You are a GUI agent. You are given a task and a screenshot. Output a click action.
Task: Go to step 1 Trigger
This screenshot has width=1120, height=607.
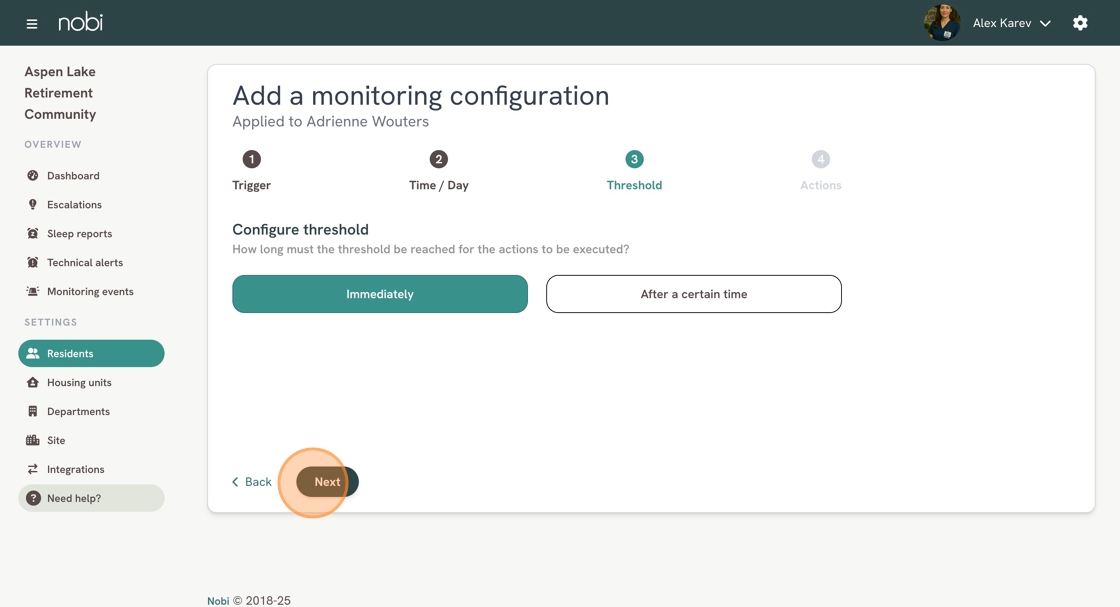pos(251,171)
